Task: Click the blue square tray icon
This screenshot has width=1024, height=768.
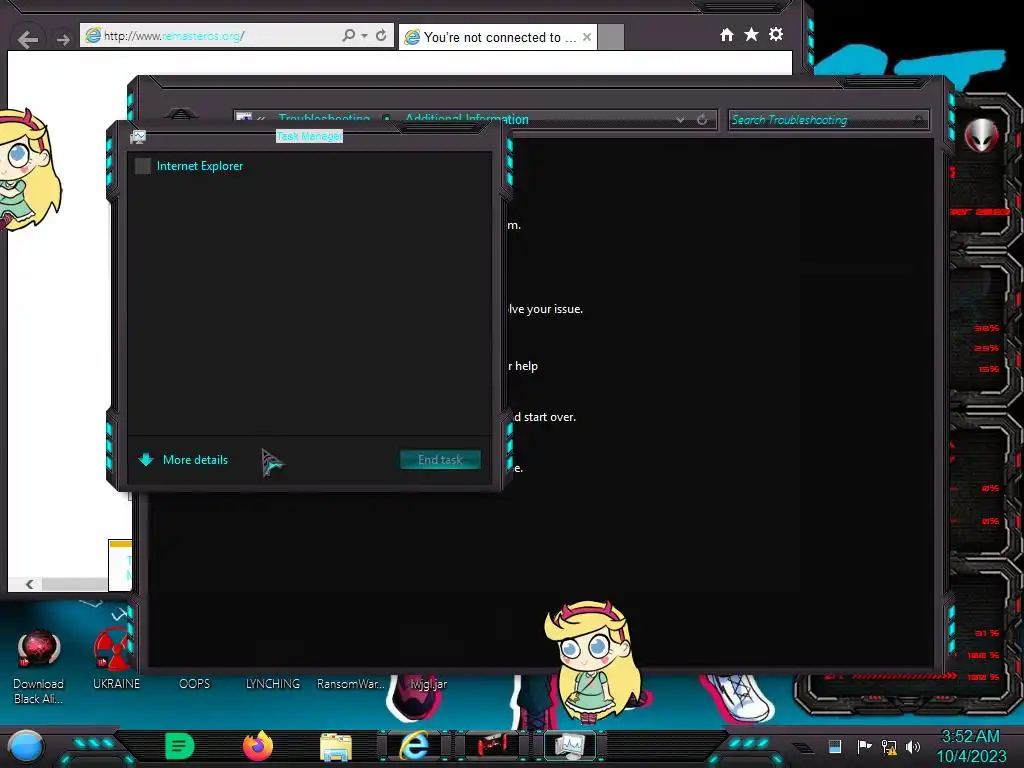Action: (835, 746)
